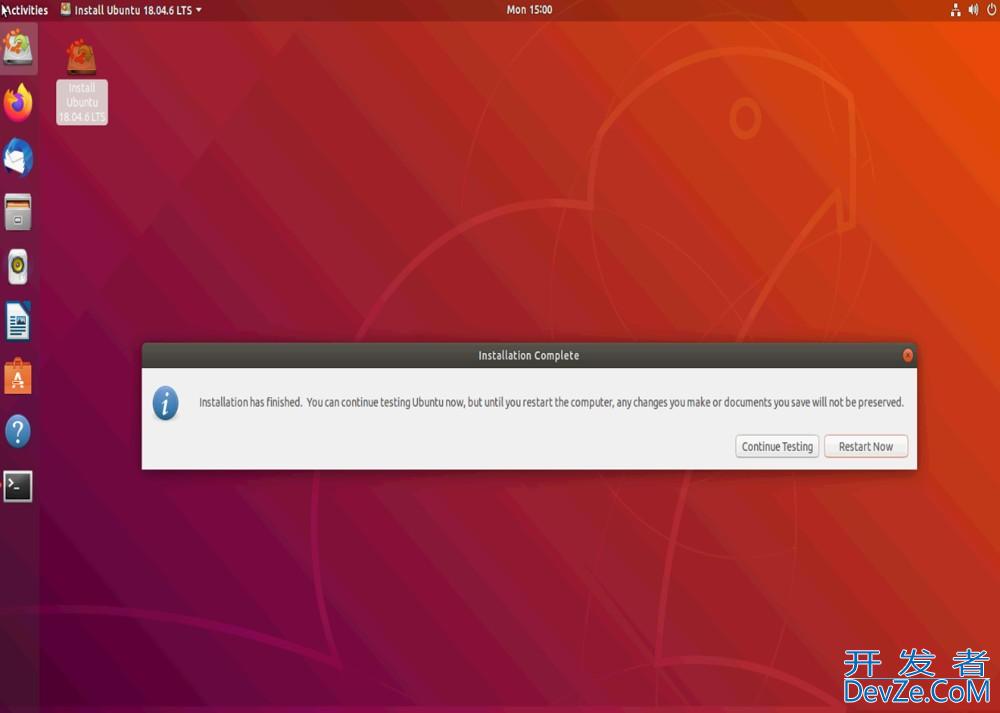Open Thunderbird Mail from the dock
Viewport: 1000px width, 713px height.
coord(18,158)
